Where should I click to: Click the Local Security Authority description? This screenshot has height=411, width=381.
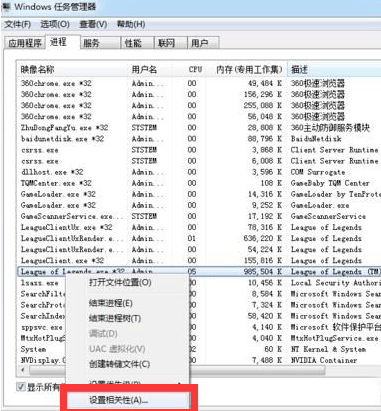tap(335, 283)
